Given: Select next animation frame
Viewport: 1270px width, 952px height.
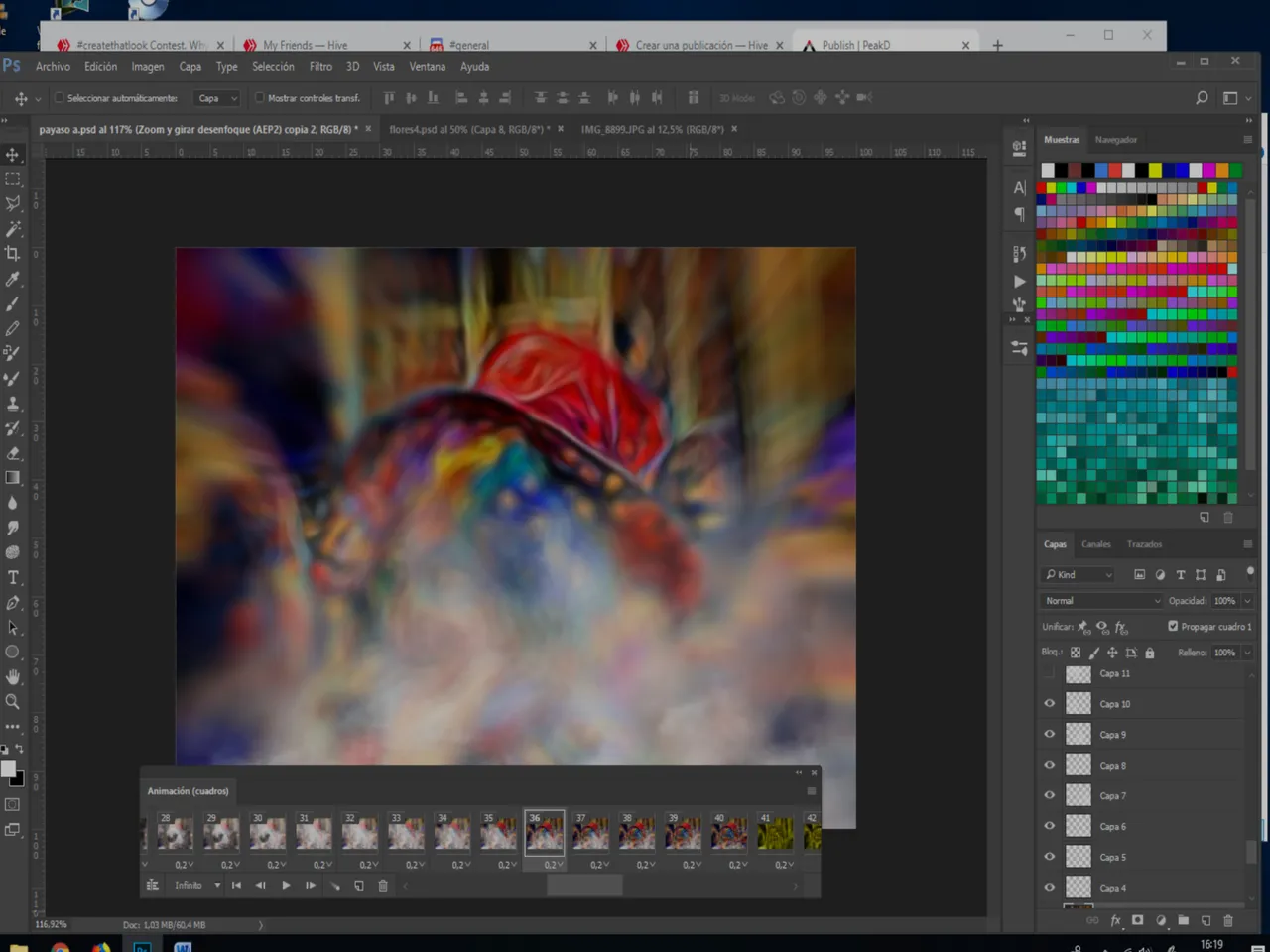Looking at the screenshot, I should pos(311,886).
